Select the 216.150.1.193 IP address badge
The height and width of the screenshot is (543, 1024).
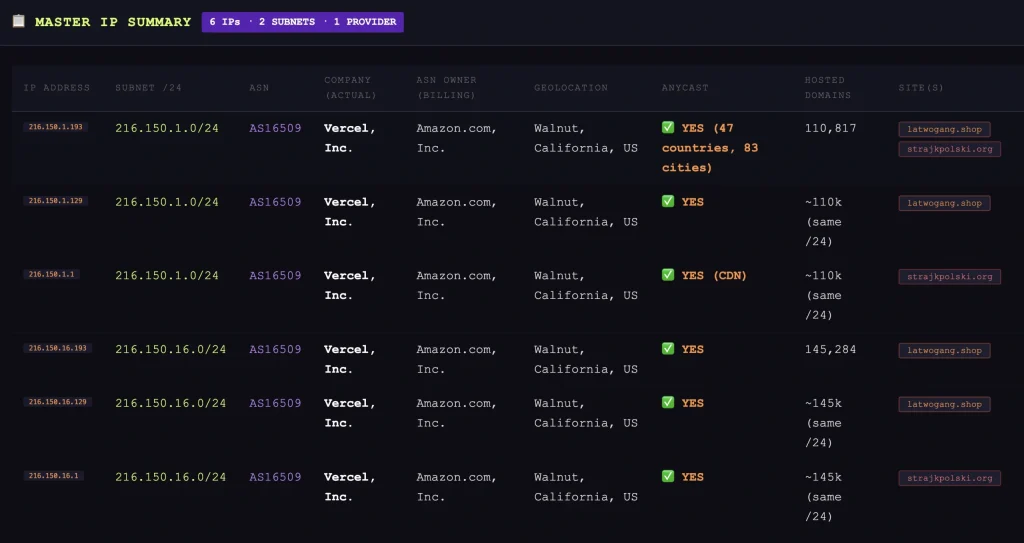[x=56, y=127]
